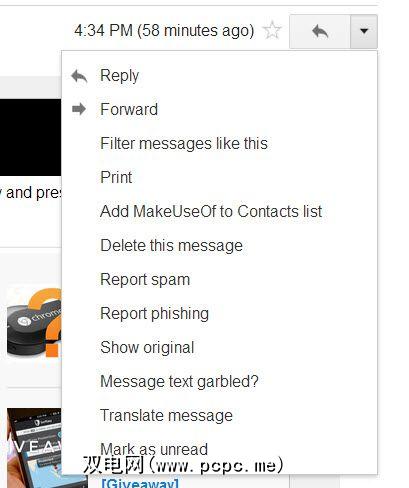
Task: Choose Report spam option
Action: point(145,279)
